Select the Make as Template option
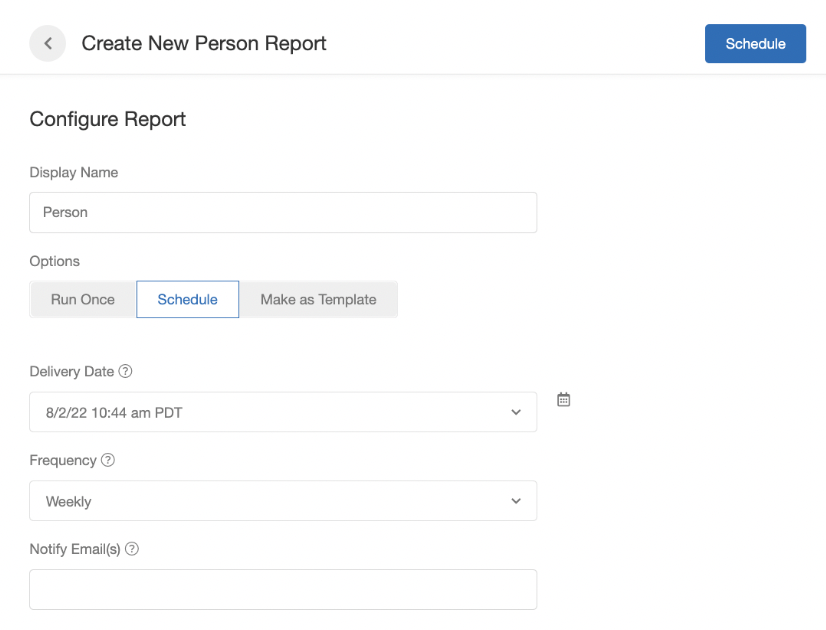This screenshot has height=630, width=826. 318,299
